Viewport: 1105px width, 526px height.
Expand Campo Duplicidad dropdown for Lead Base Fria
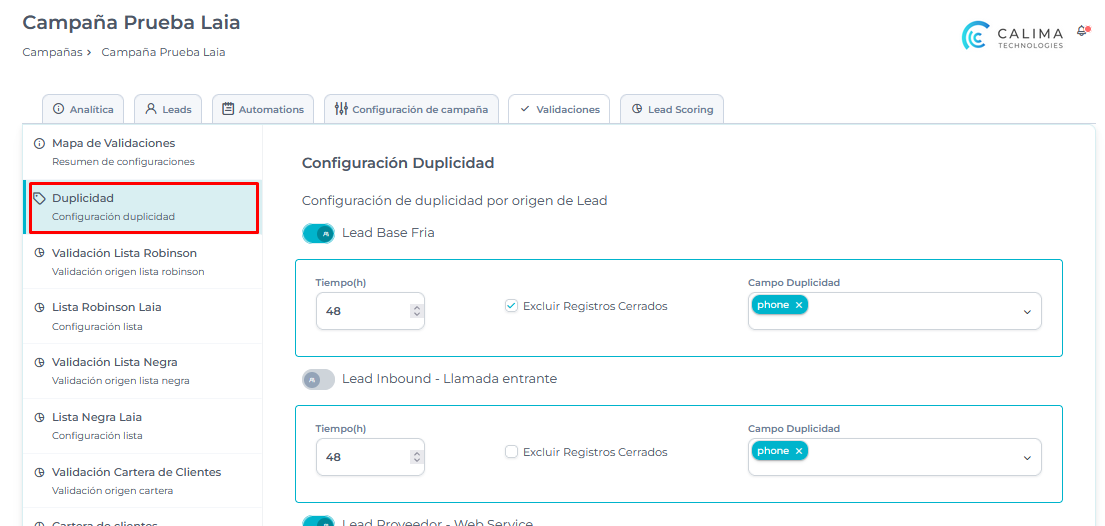click(1026, 312)
